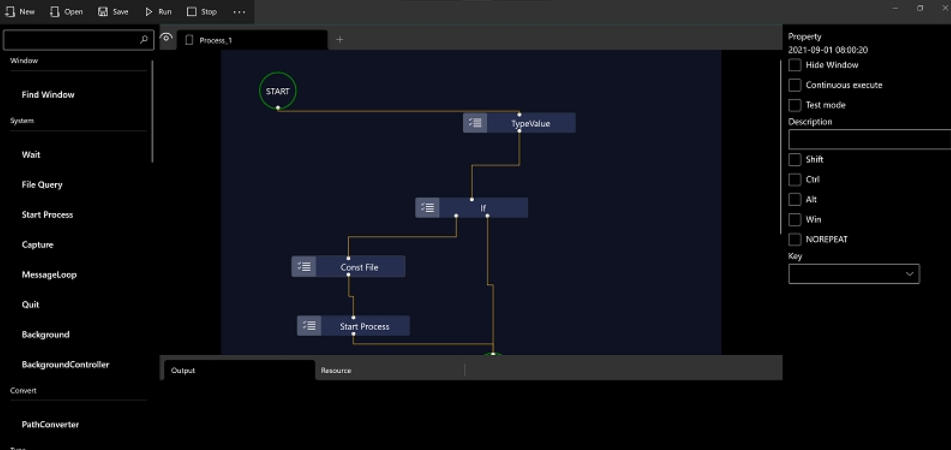Check the Continuous execute option
Image resolution: width=951 pixels, height=450 pixels.
(795, 85)
